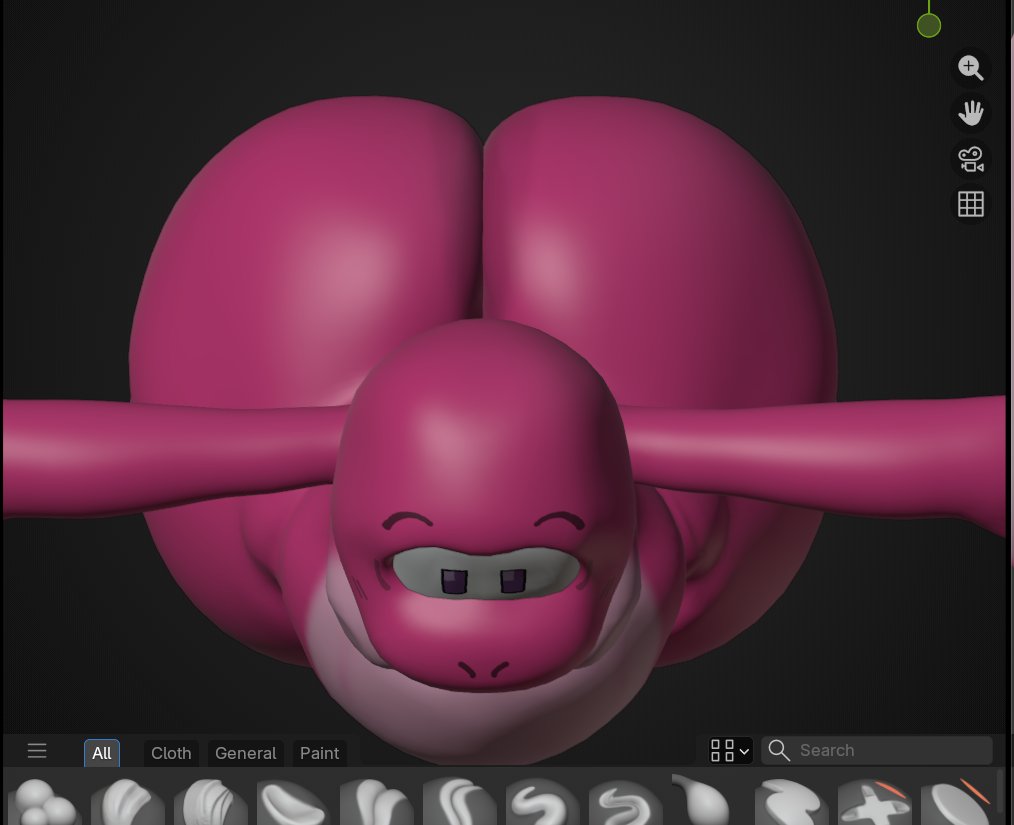Click the brush Search field
Image resolution: width=1014 pixels, height=825 pixels.
click(x=877, y=751)
